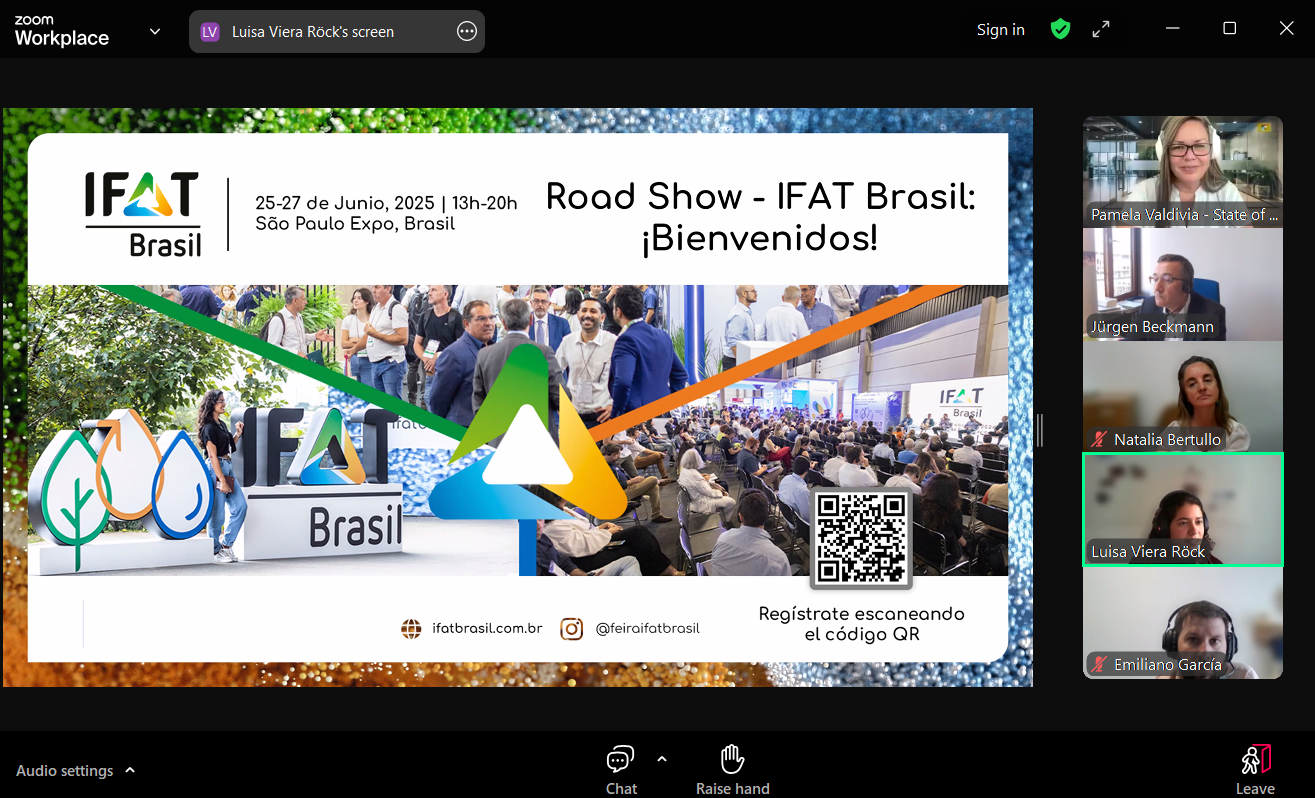The height and width of the screenshot is (798, 1315).
Task: Click the Zoom Workplace logo
Action: click(62, 31)
